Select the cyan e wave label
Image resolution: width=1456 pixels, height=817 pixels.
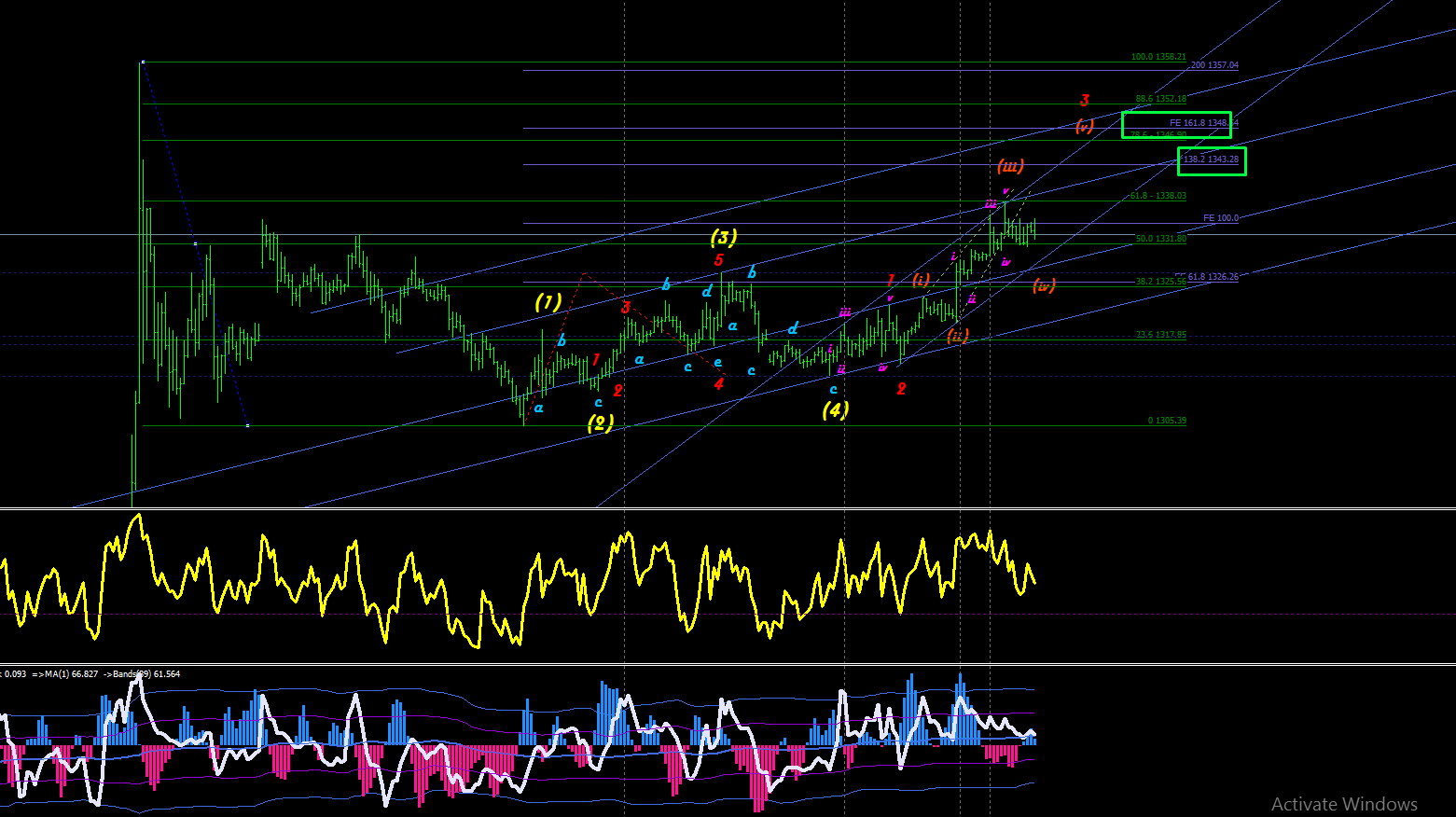click(717, 364)
